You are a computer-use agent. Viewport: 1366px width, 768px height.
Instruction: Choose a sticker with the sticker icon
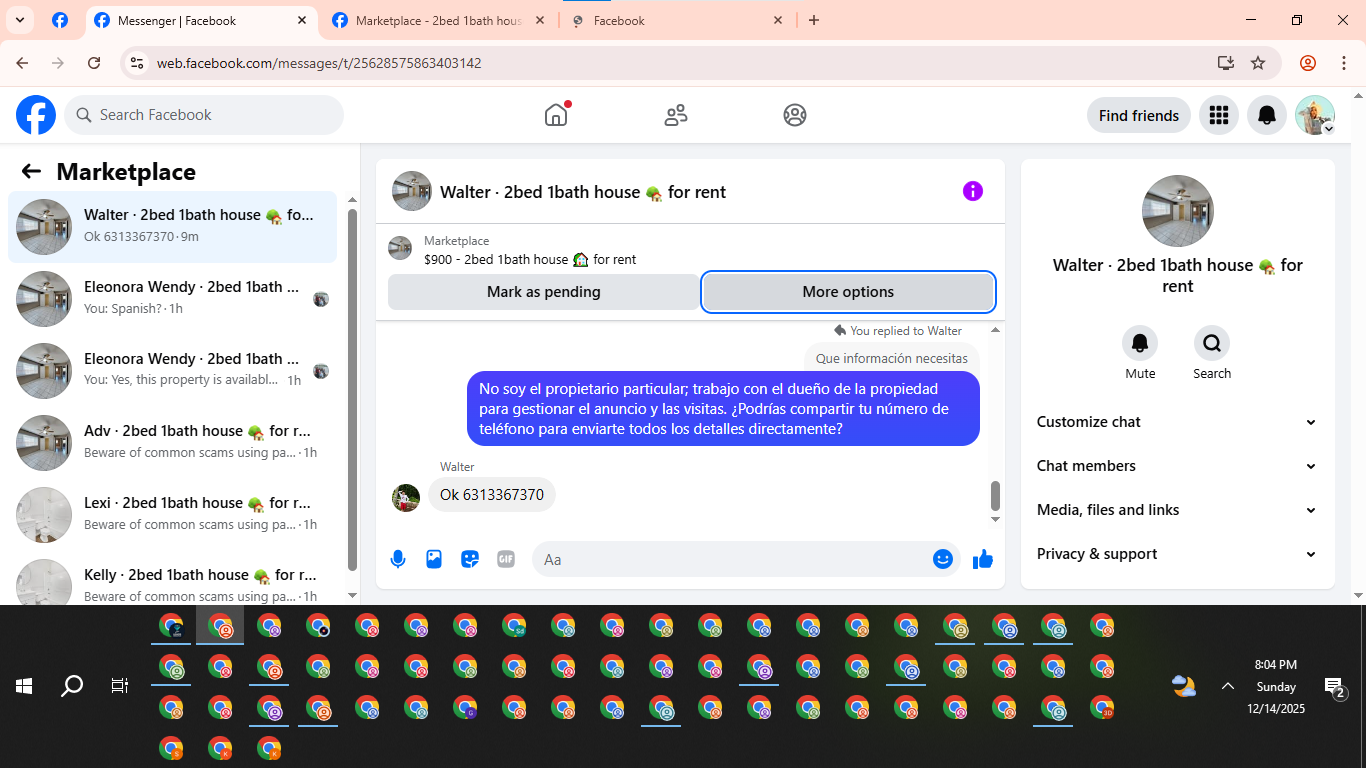(470, 559)
